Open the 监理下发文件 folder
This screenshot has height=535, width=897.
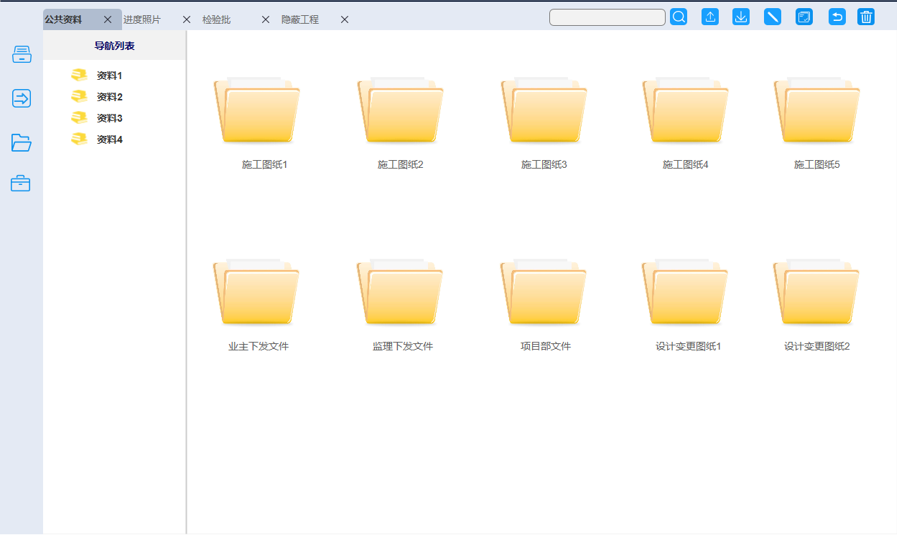tap(401, 294)
